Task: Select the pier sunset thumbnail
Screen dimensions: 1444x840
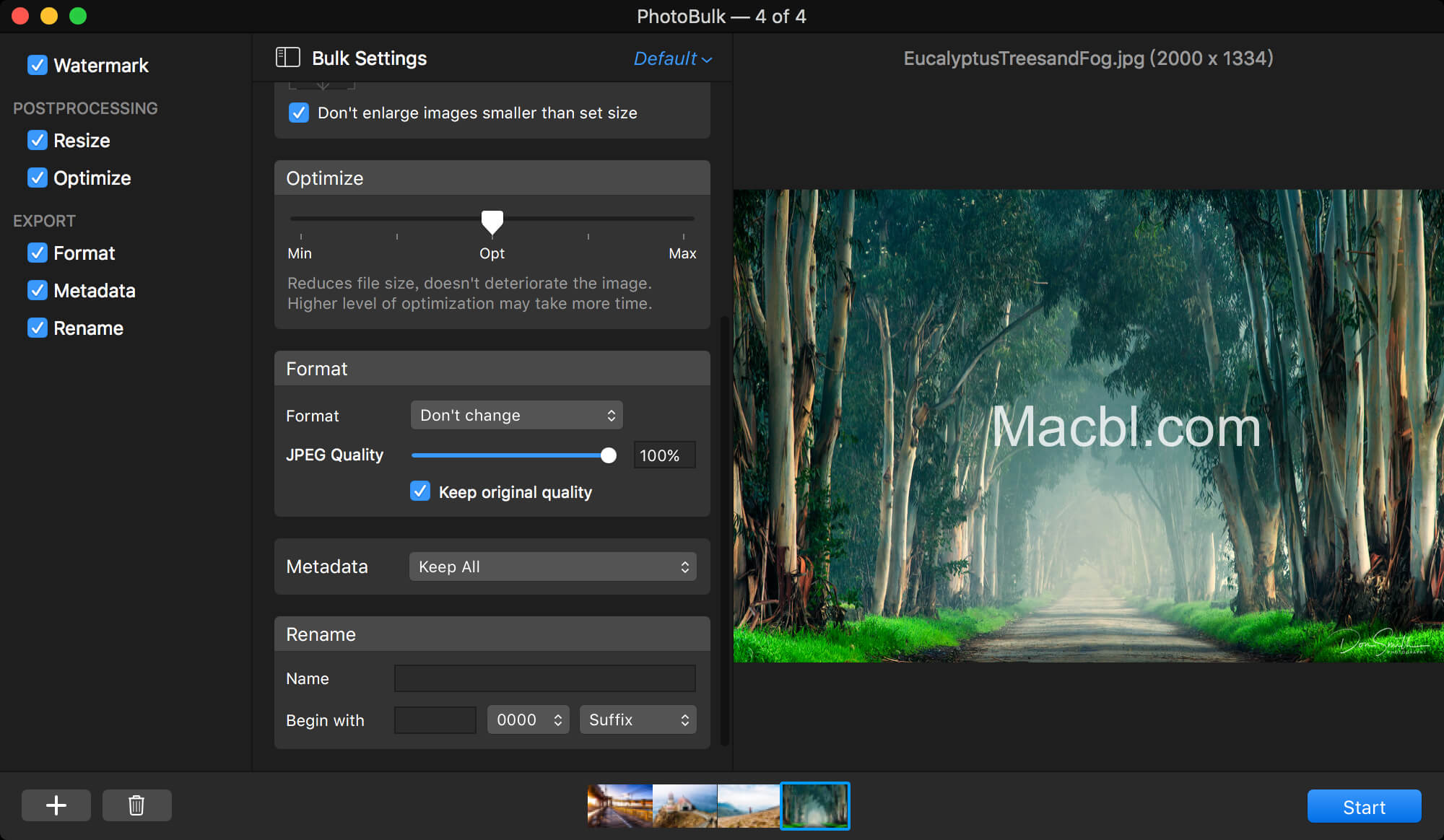Action: pos(619,806)
